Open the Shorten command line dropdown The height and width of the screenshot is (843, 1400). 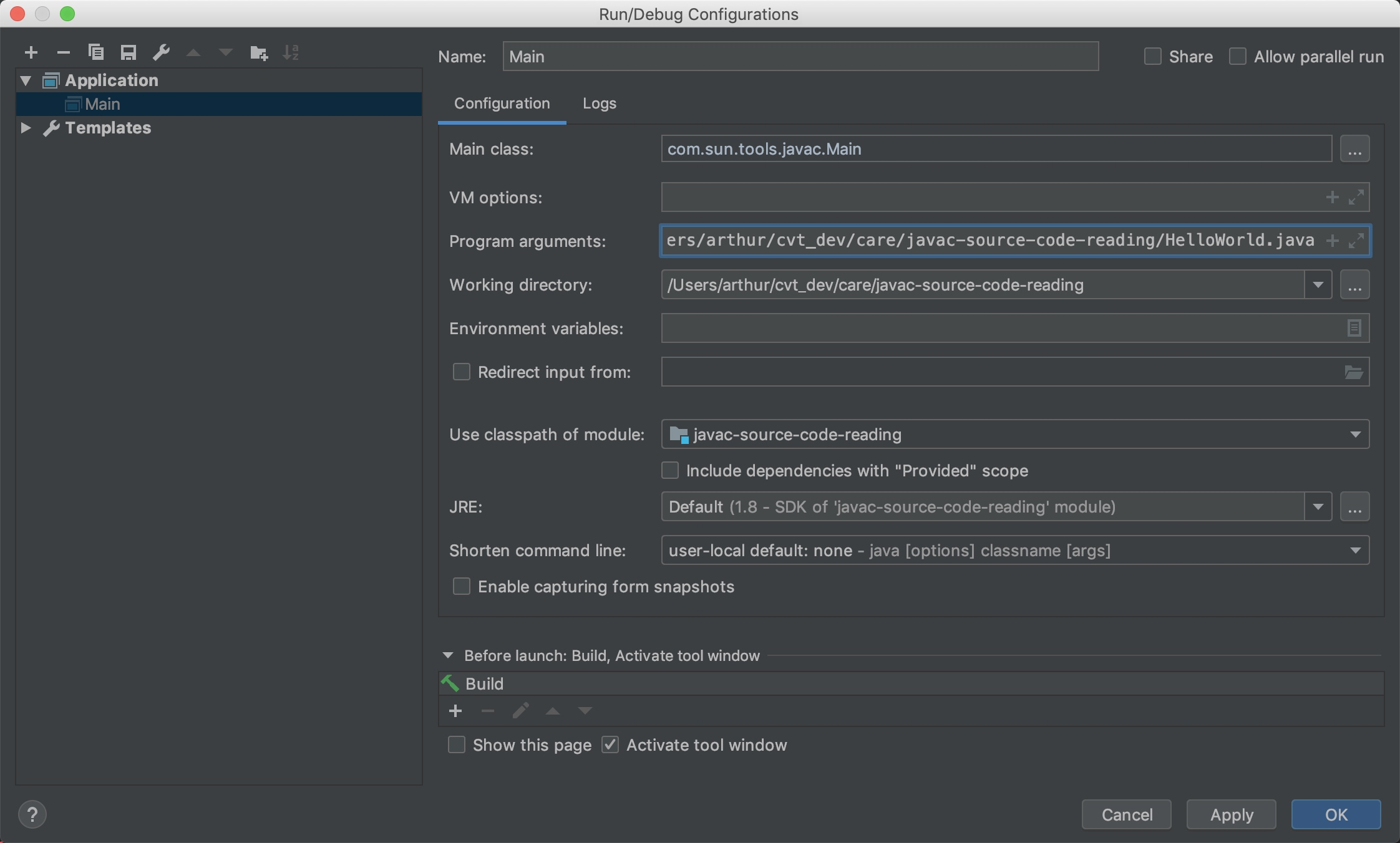click(x=1355, y=551)
